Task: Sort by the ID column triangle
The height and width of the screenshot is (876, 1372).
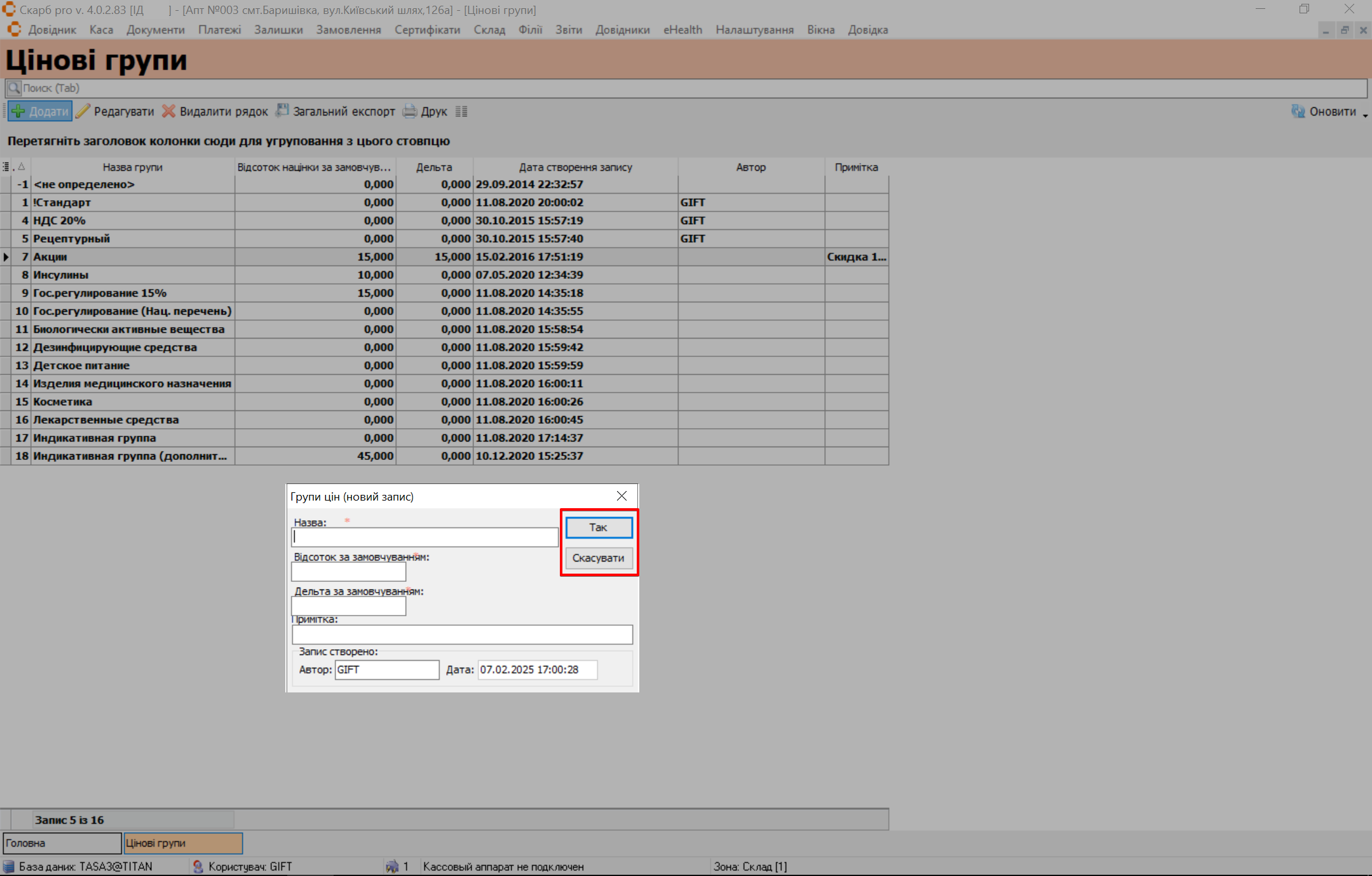Action: point(22,167)
